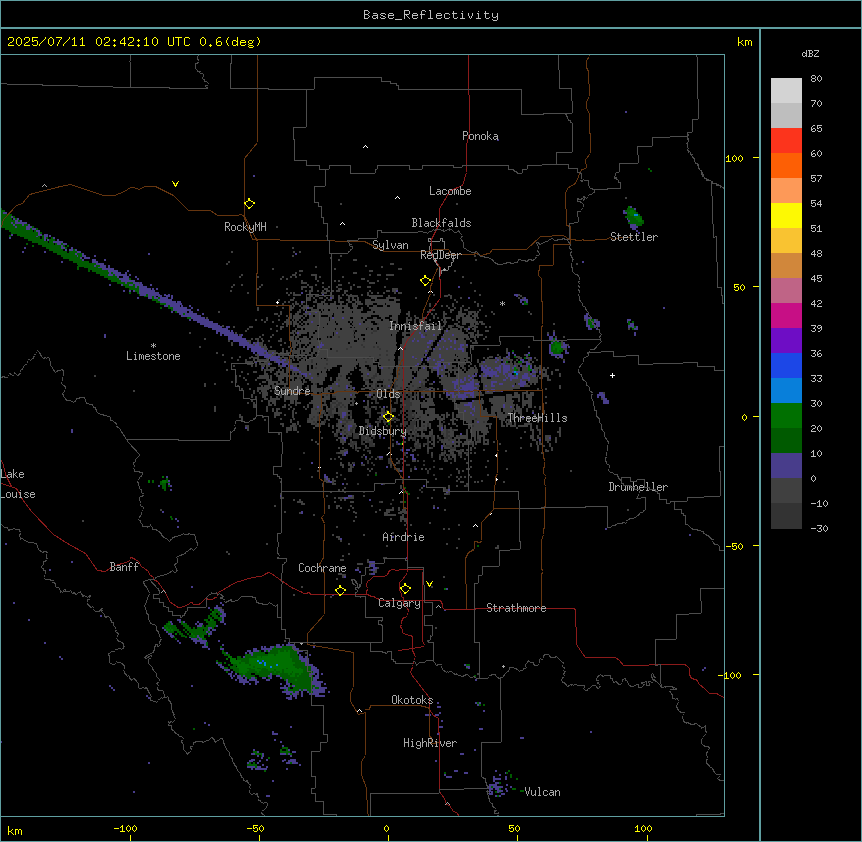
Task: Click the HighRiver label
Action: tap(430, 743)
